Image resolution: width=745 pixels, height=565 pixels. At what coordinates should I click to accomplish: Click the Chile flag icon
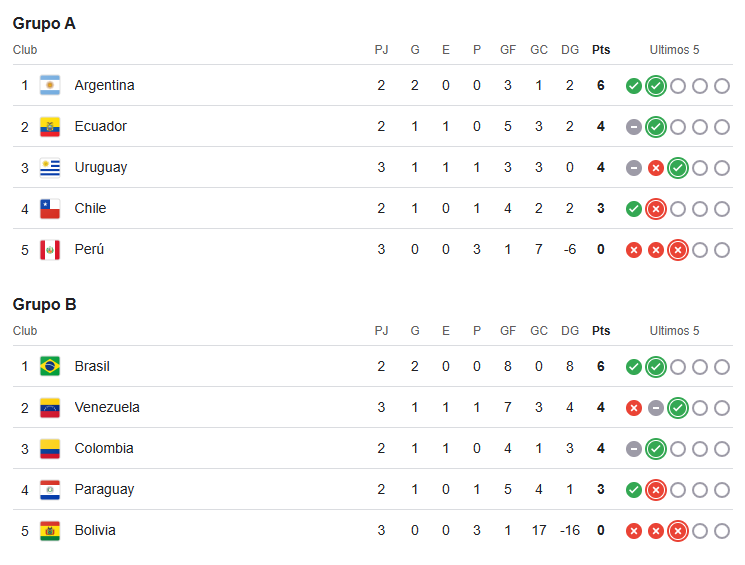50,209
